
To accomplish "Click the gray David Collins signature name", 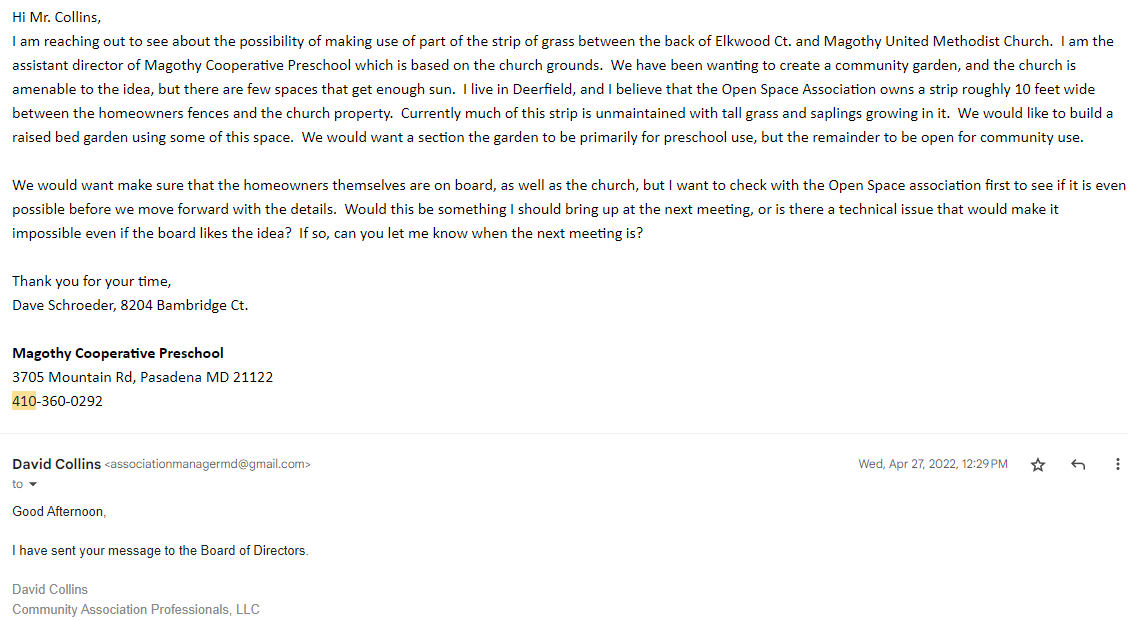I will [x=50, y=589].
